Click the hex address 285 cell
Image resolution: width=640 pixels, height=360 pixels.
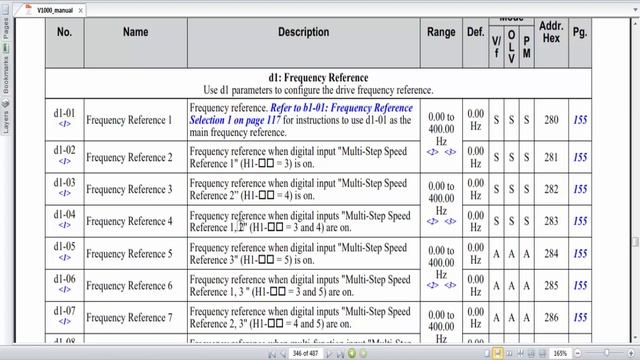click(551, 286)
